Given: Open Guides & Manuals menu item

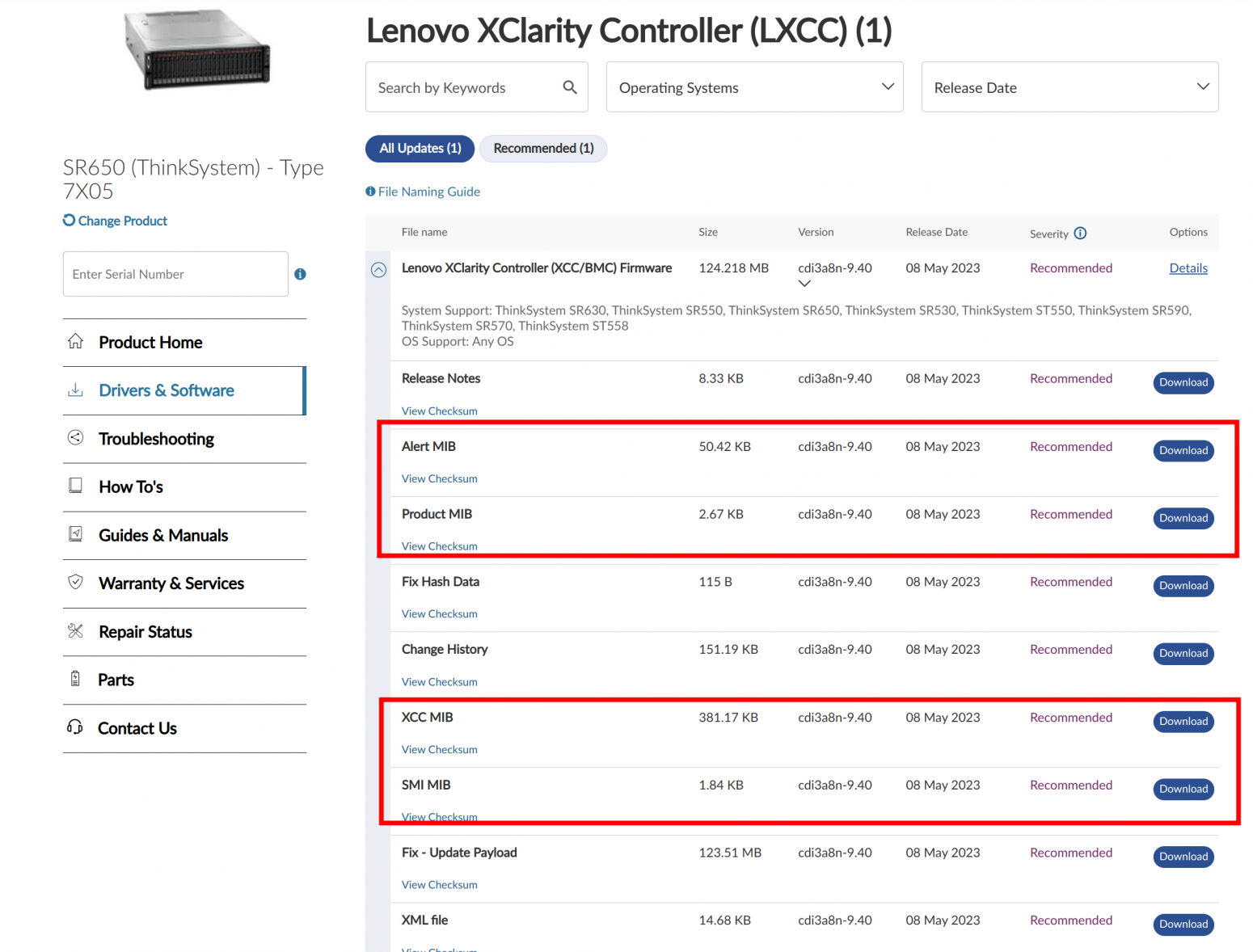Looking at the screenshot, I should 184,535.
